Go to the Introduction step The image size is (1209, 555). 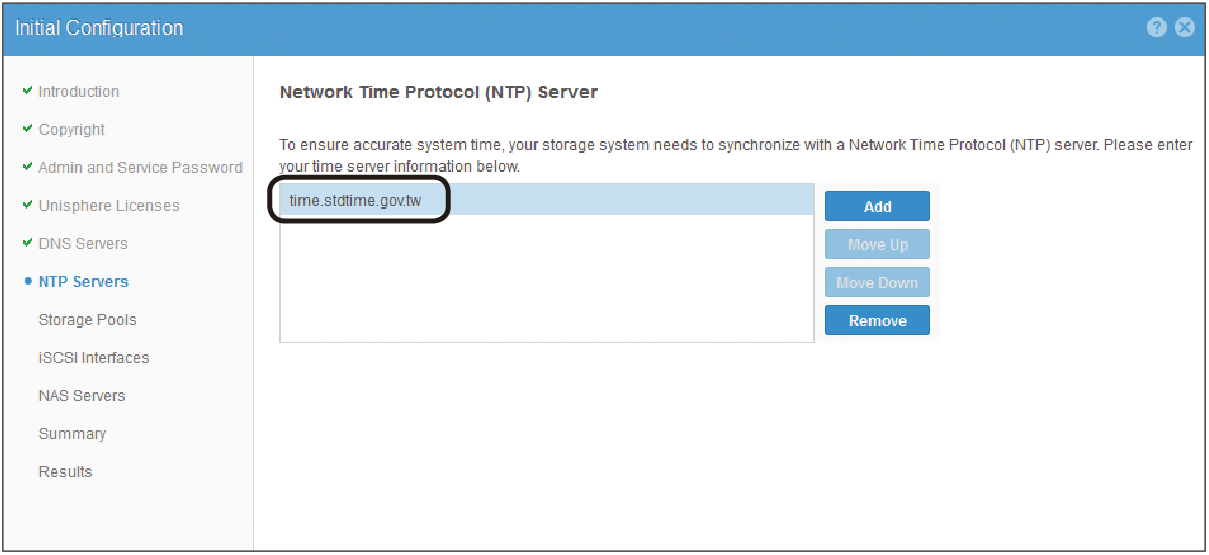pyautogui.click(x=79, y=92)
